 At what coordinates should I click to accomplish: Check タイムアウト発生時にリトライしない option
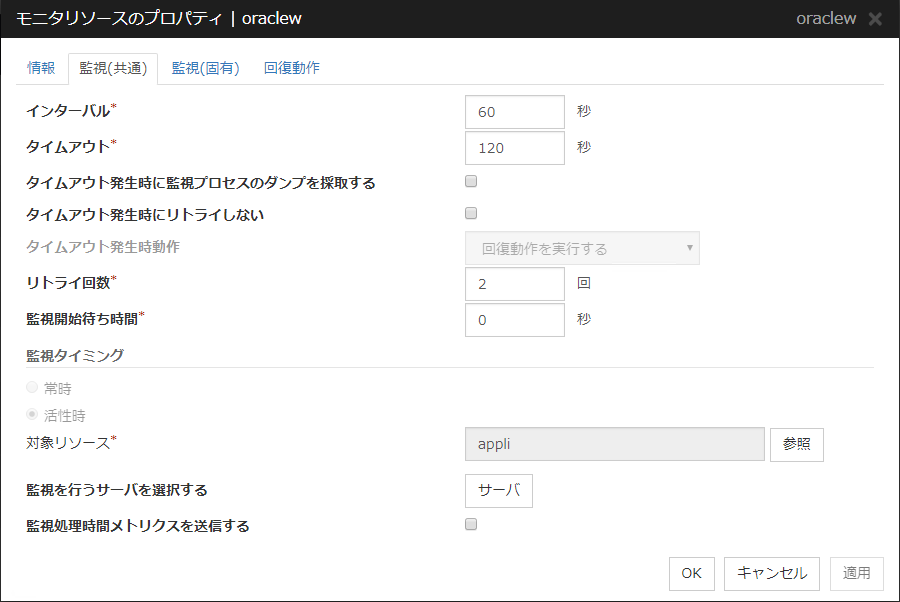coord(470,213)
